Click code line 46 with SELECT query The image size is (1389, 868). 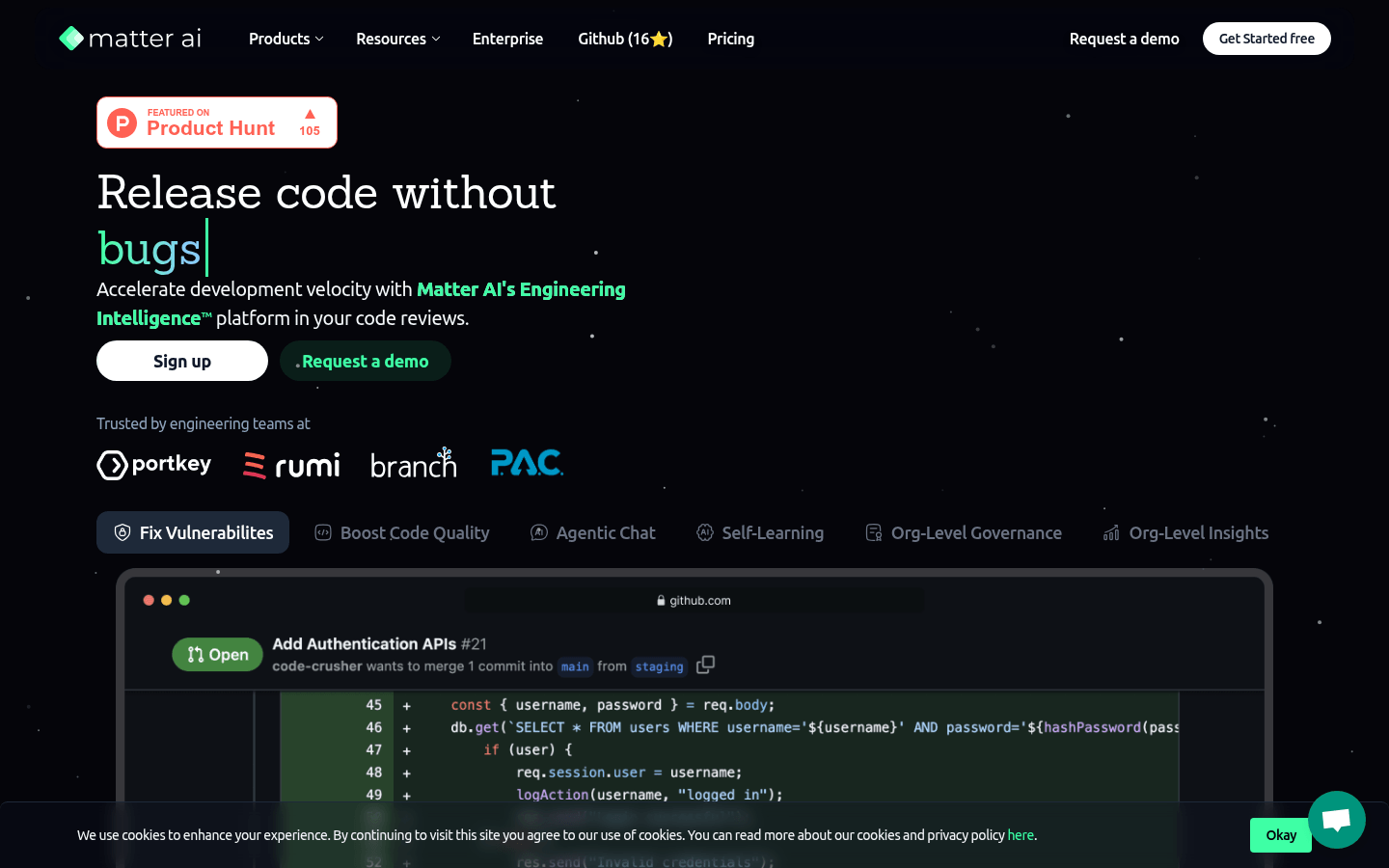[729, 727]
